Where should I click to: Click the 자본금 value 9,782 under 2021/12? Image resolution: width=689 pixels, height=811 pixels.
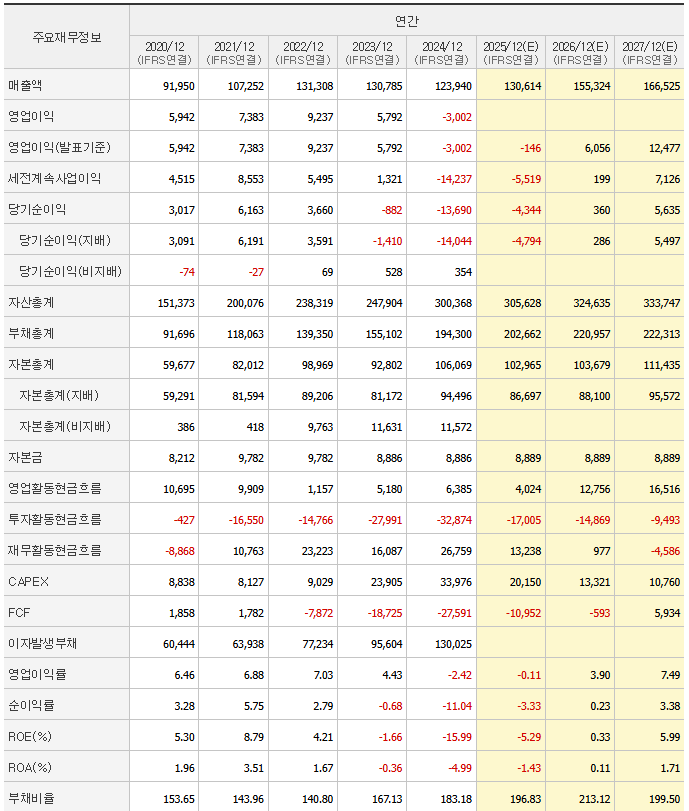(x=251, y=459)
